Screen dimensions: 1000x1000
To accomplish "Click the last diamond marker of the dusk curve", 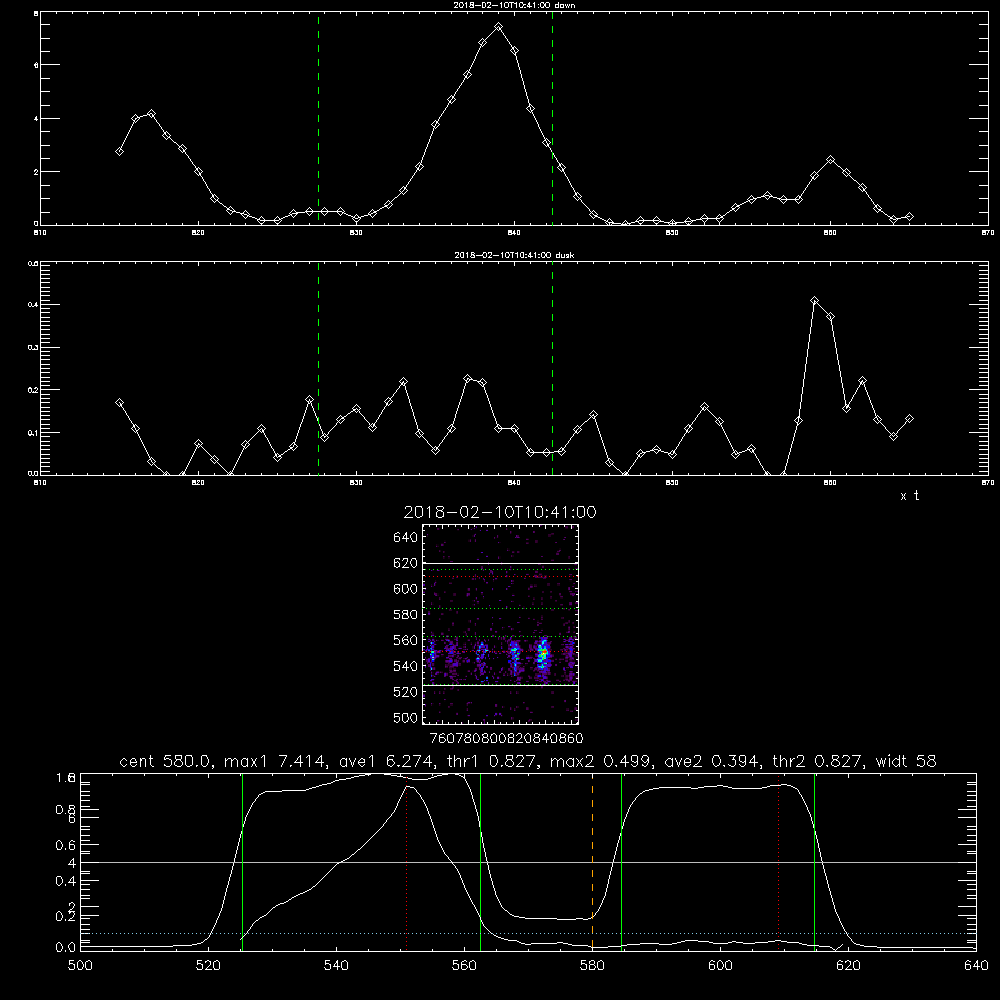I will pos(909,418).
